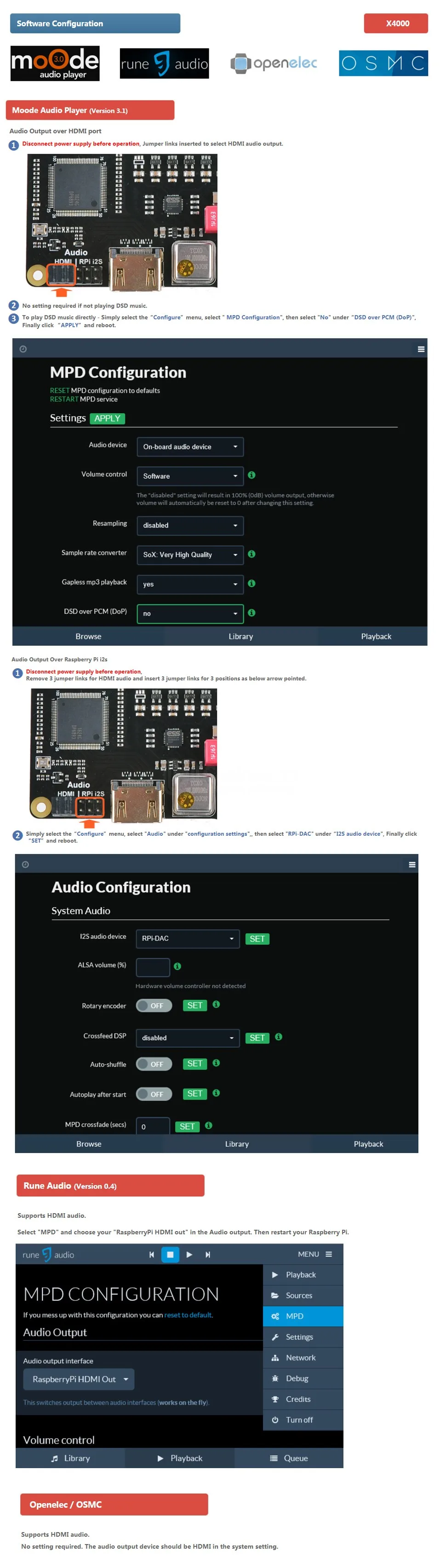Open the DSD over PCM dropdown
440x1568 pixels.
click(x=190, y=613)
